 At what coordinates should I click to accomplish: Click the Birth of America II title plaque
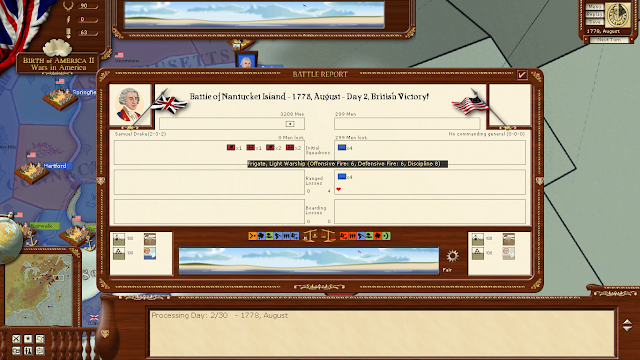pyautogui.click(x=58, y=64)
